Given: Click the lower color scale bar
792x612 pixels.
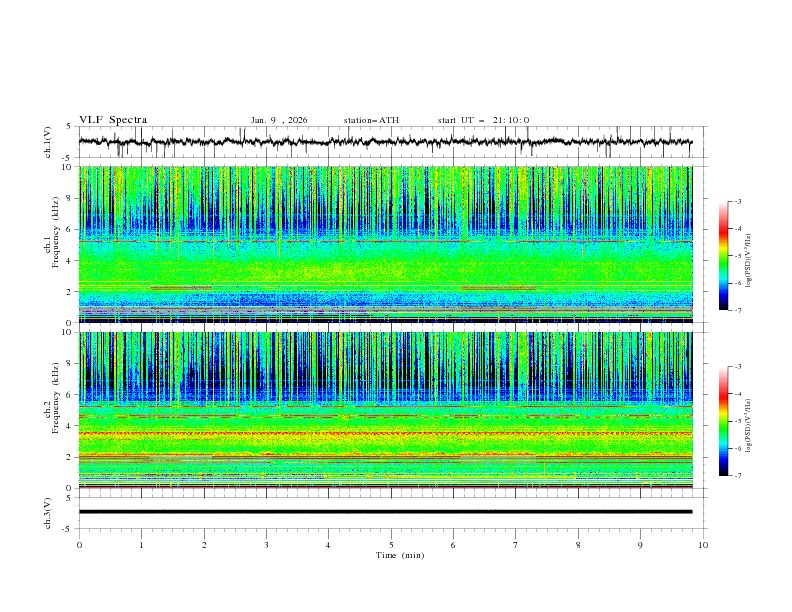Looking at the screenshot, I should [x=724, y=421].
